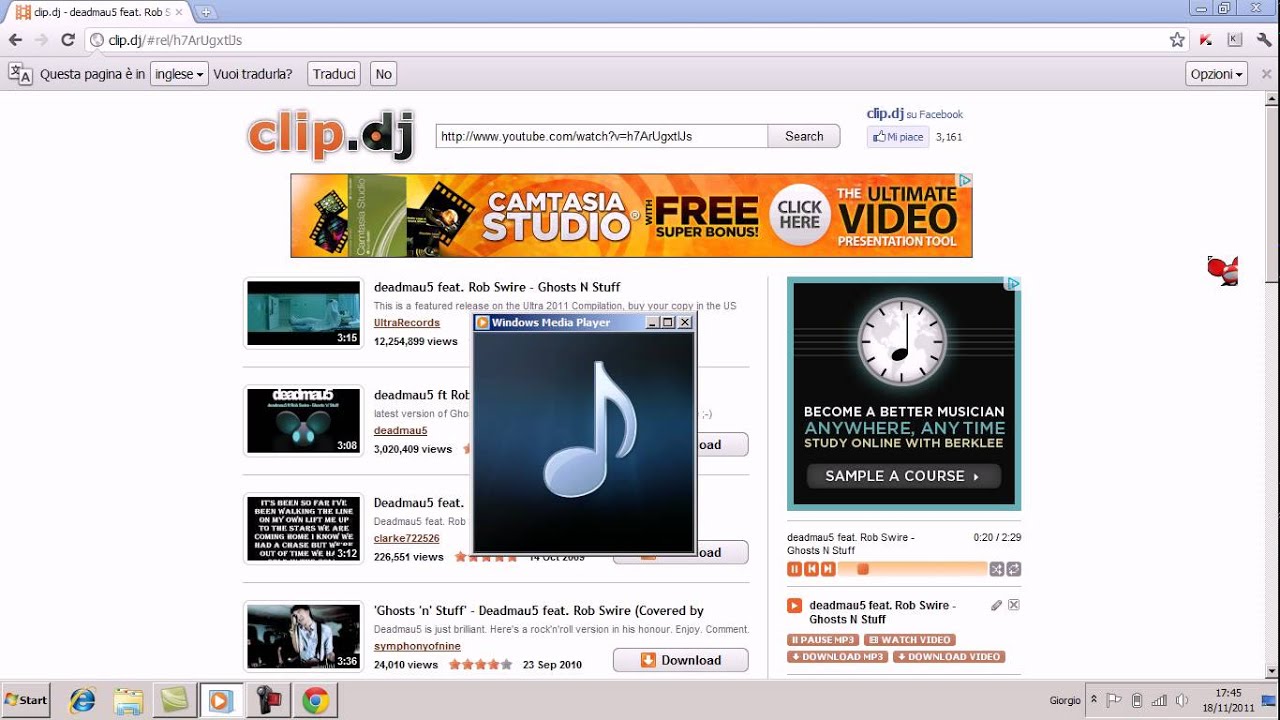Screen dimensions: 1280x720
Task: Play the playlist entry Ghosts N Stuff
Action: click(794, 605)
